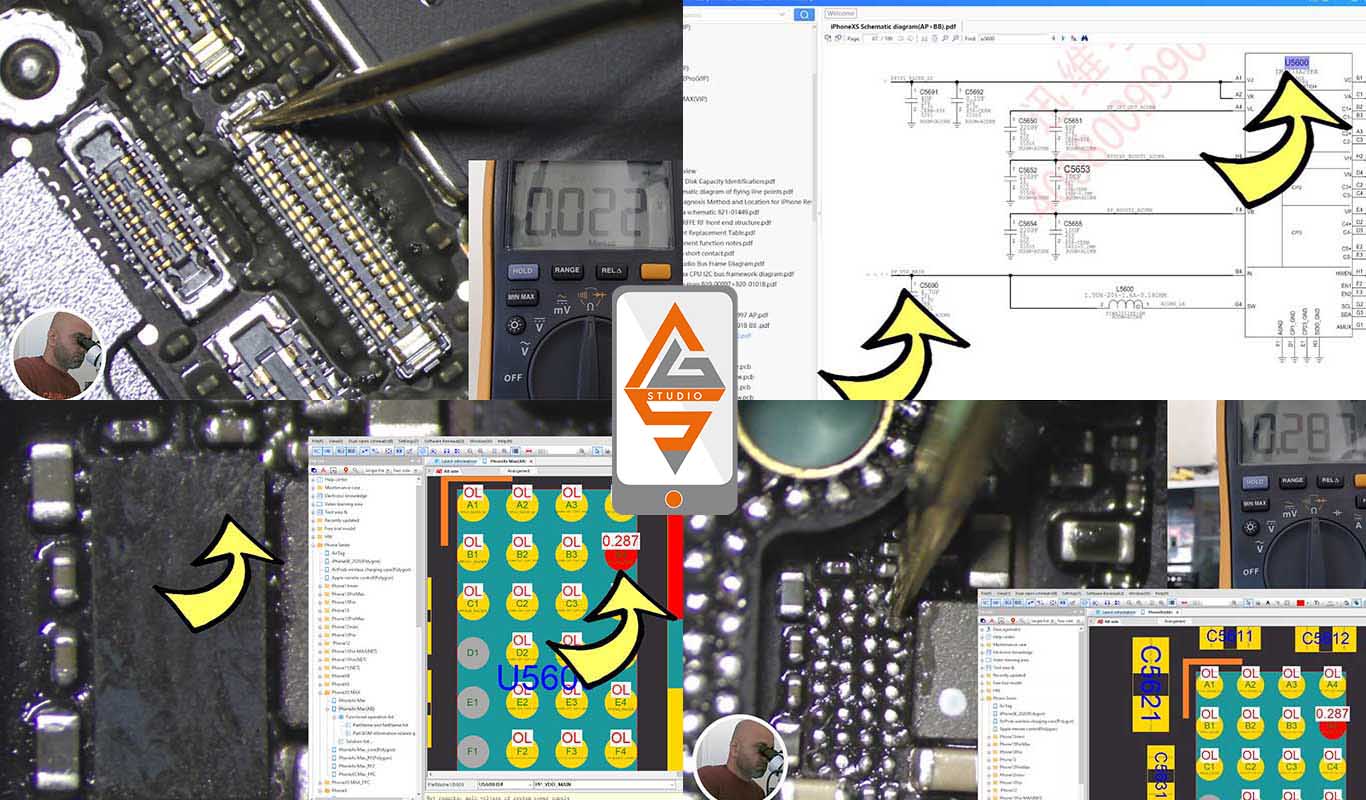Screen dimensions: 1366x800
Task: Click pad C1 in the left bitmap window
Action: [x=473, y=603]
